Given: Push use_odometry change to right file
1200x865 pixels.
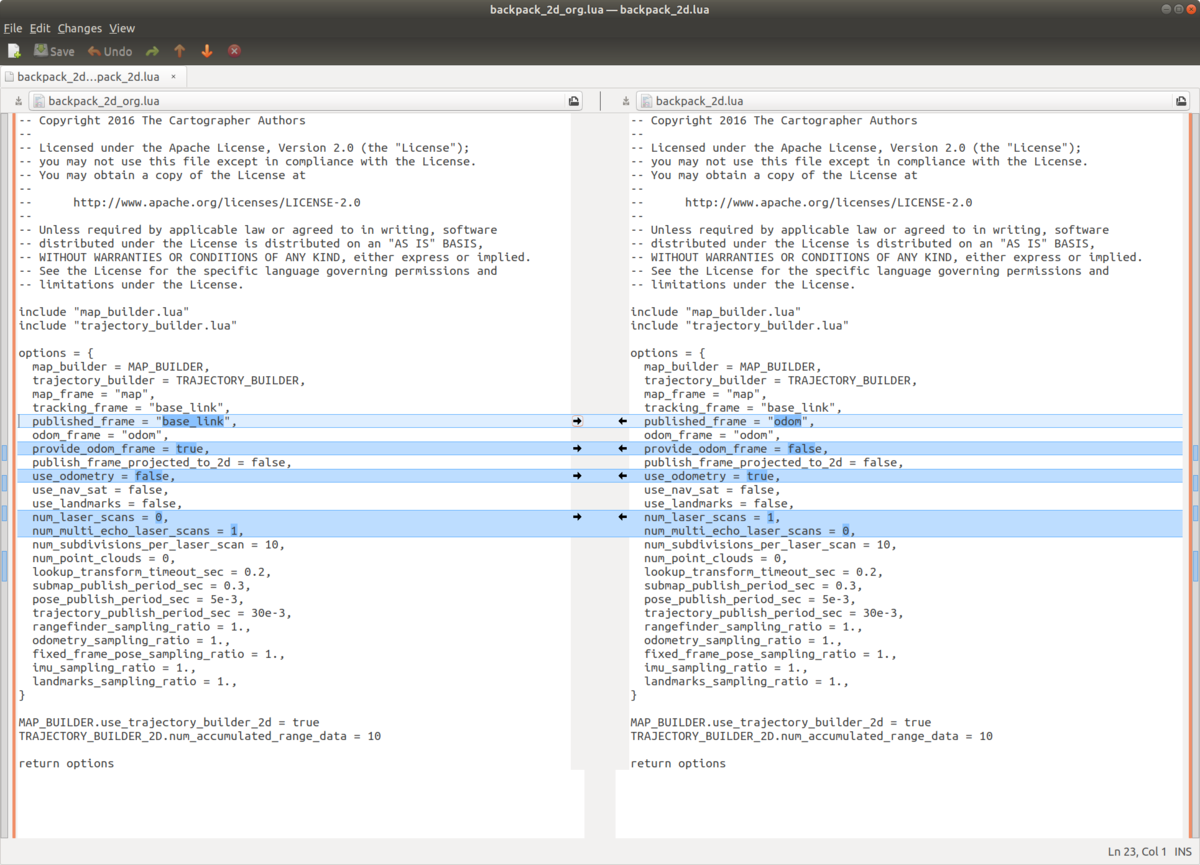Looking at the screenshot, I should click(x=577, y=476).
